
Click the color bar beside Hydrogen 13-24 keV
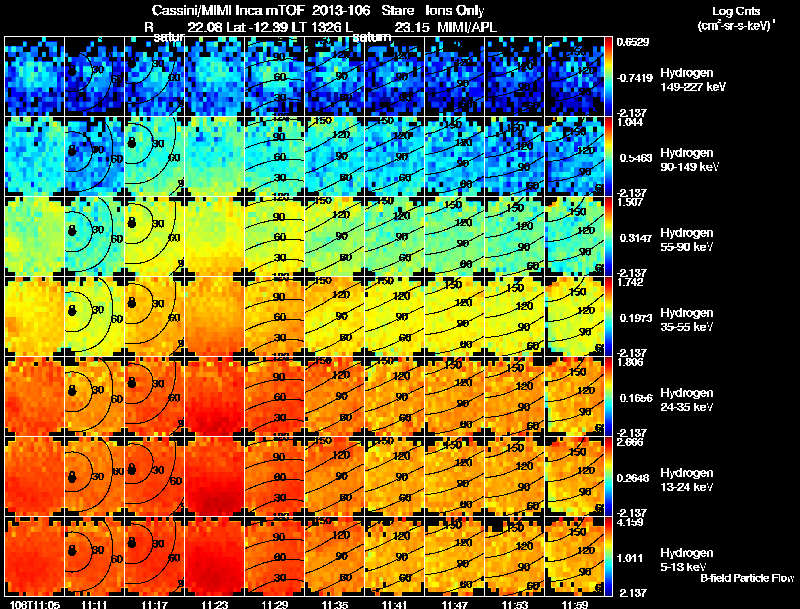pyautogui.click(x=608, y=477)
